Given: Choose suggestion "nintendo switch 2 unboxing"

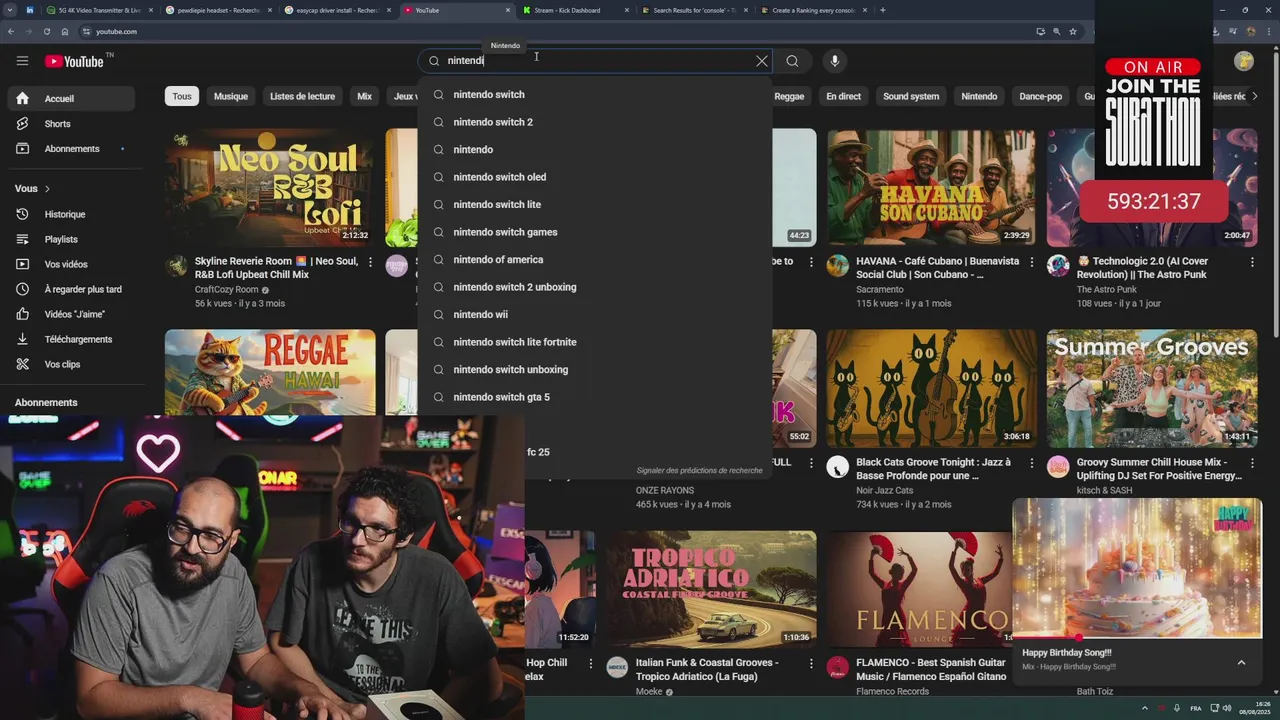Looking at the screenshot, I should [x=595, y=287].
